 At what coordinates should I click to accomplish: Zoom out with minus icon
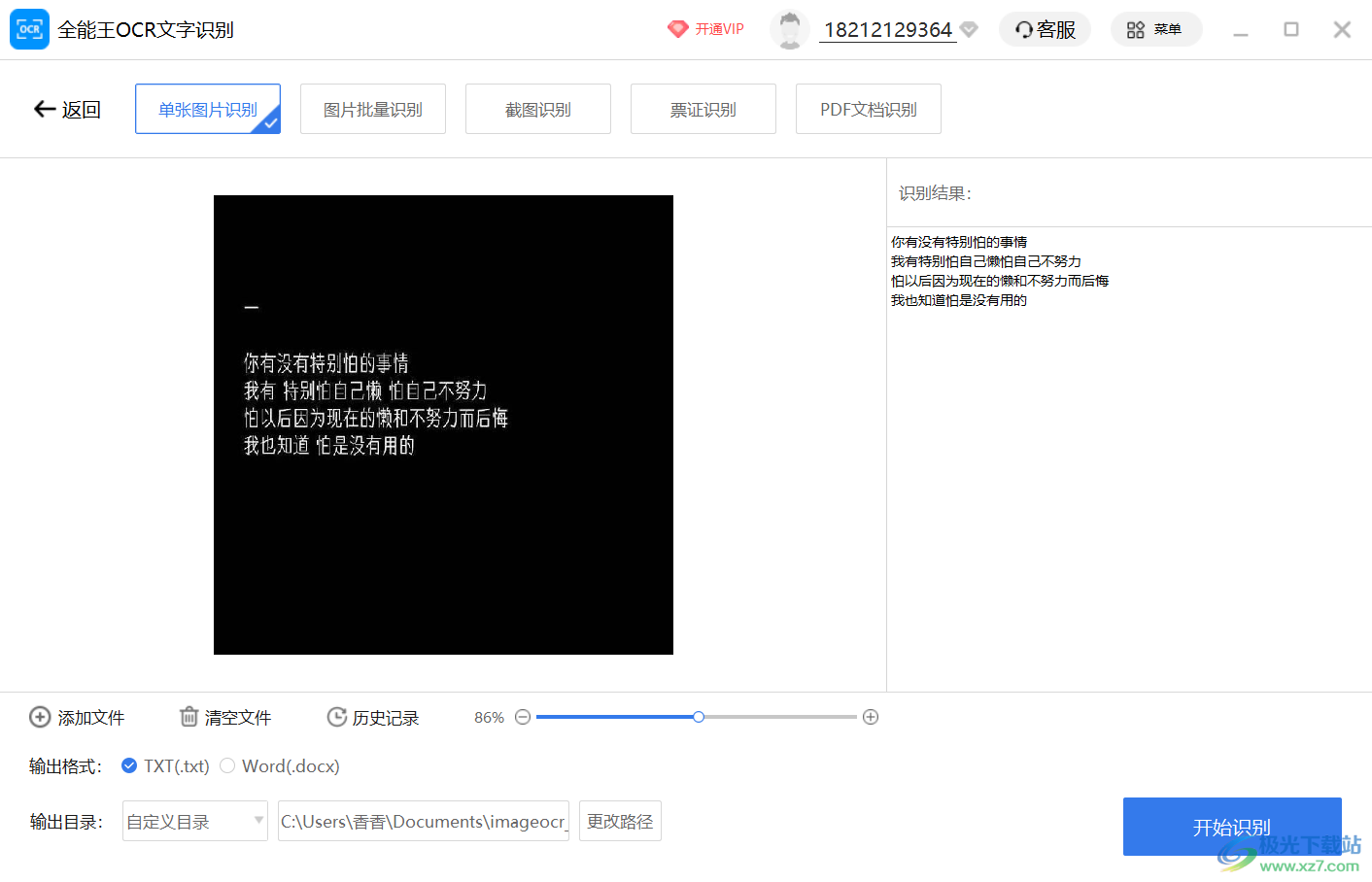[523, 717]
